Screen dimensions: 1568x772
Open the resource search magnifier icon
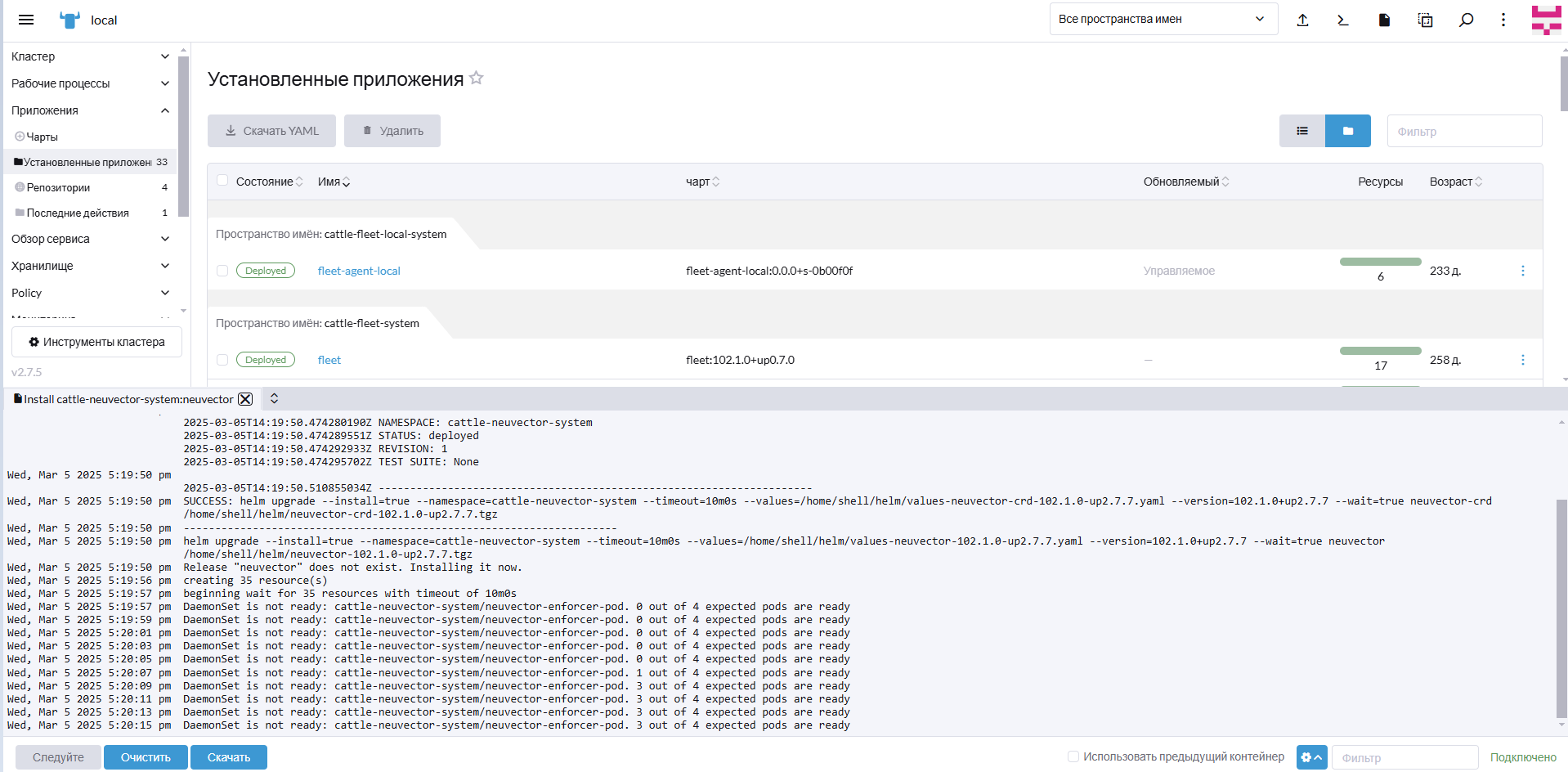tap(1466, 20)
